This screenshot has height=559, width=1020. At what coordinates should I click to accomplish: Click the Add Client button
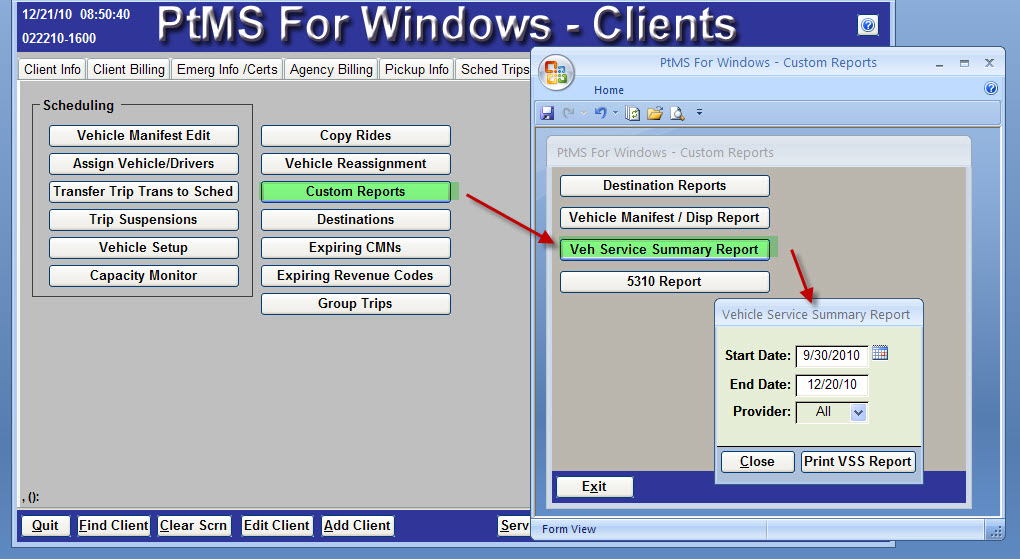pos(357,526)
